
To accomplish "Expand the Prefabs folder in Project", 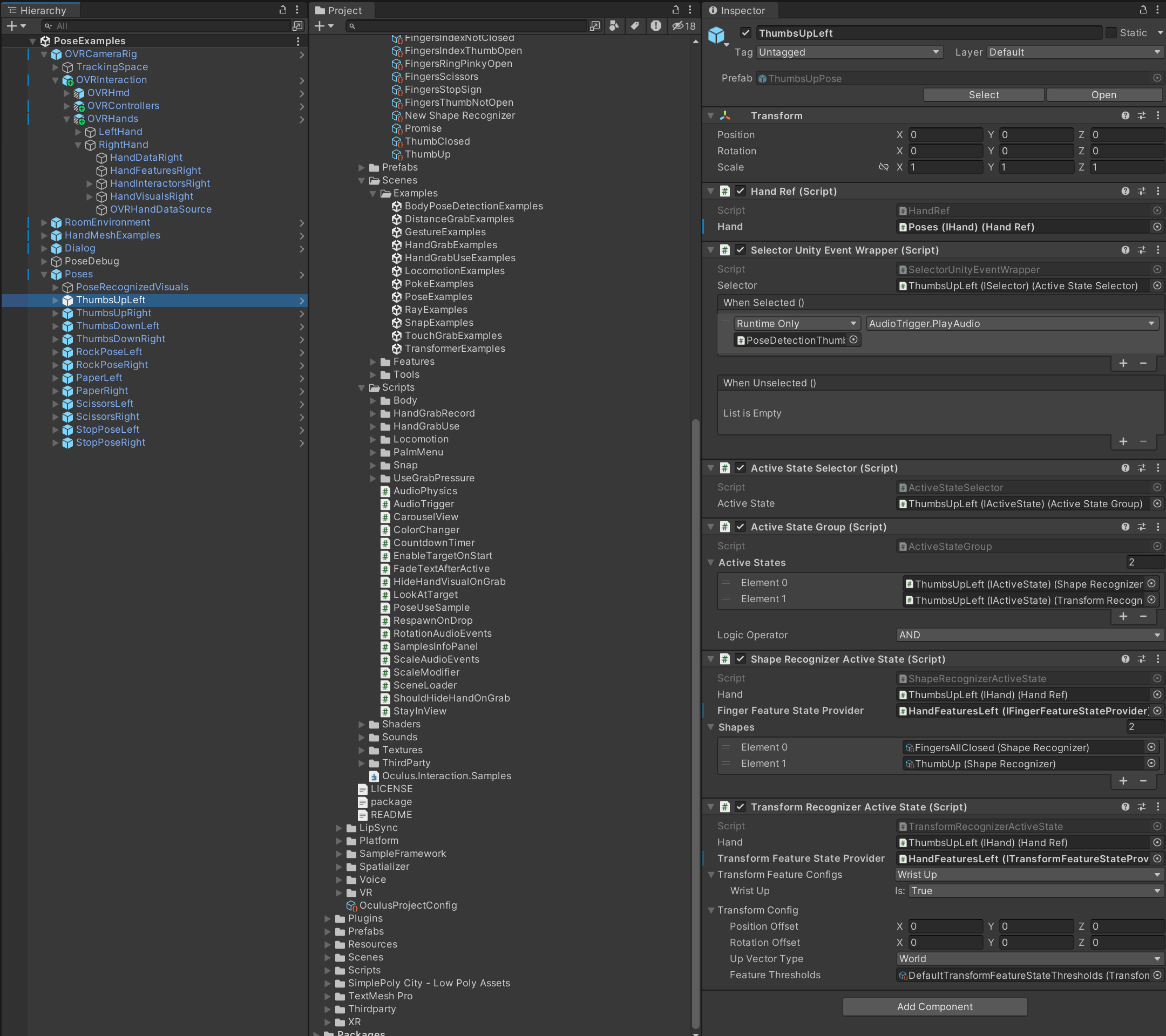I will [361, 167].
